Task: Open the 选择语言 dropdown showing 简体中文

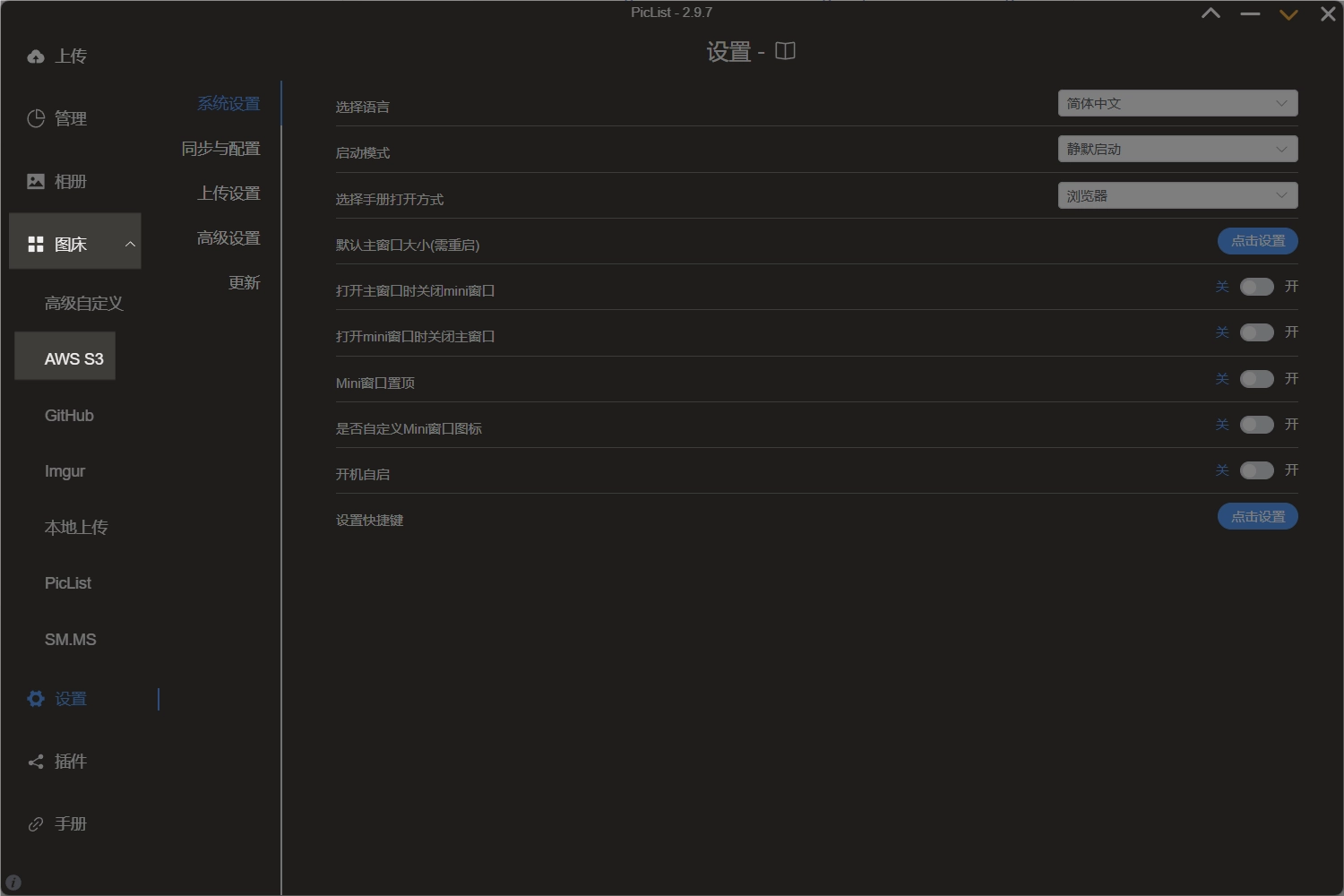Action: (1177, 103)
